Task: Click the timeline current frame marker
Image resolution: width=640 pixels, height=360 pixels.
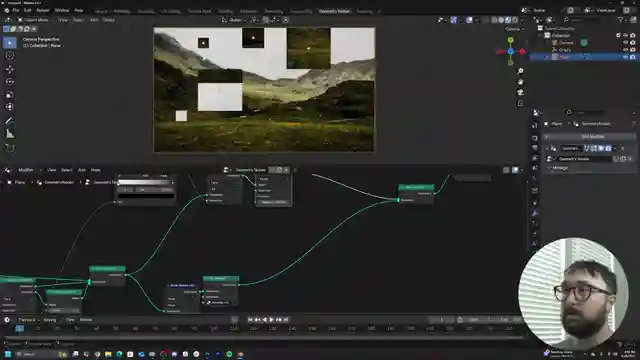Action: point(19,328)
